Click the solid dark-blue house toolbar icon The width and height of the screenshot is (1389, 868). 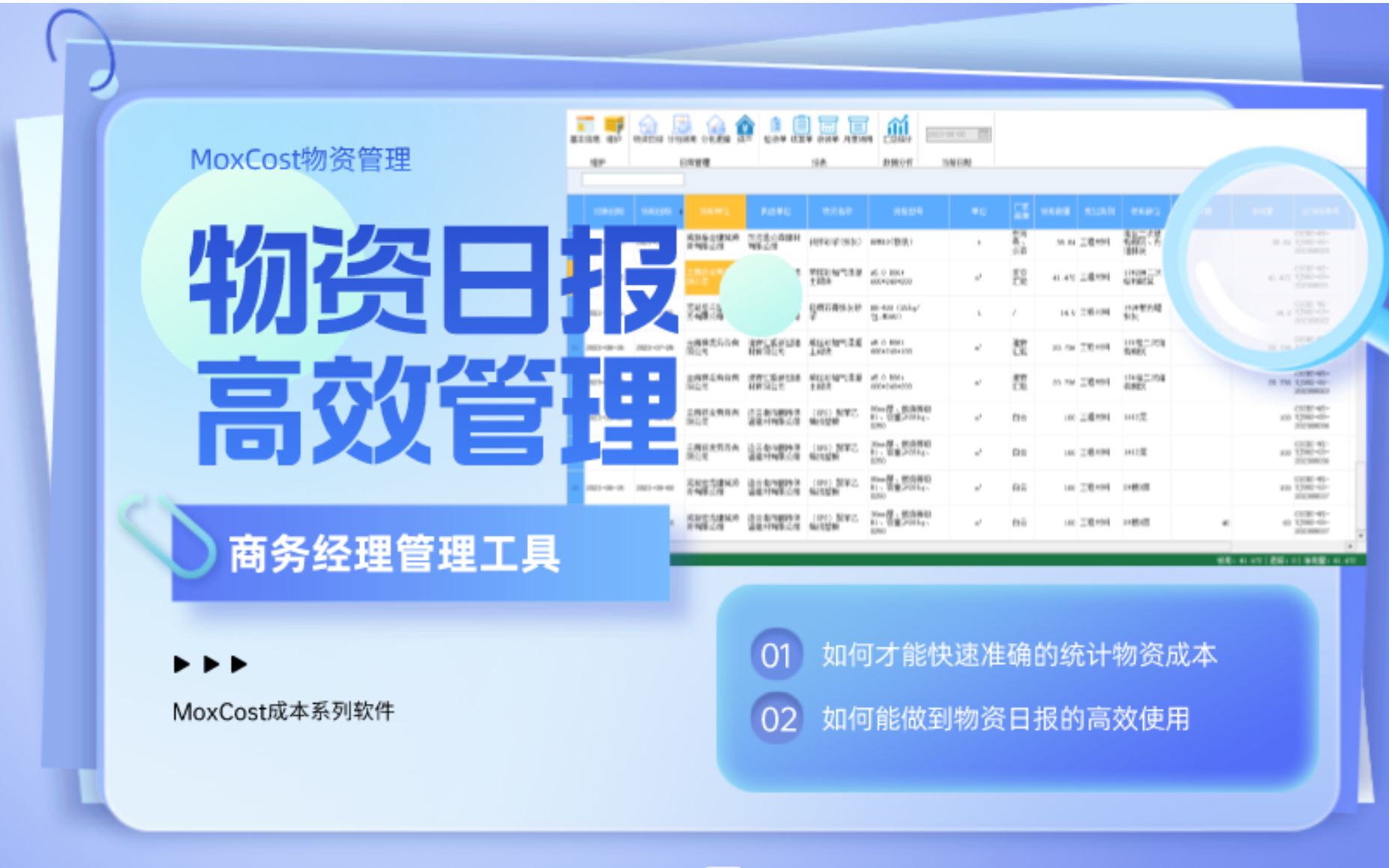click(745, 124)
